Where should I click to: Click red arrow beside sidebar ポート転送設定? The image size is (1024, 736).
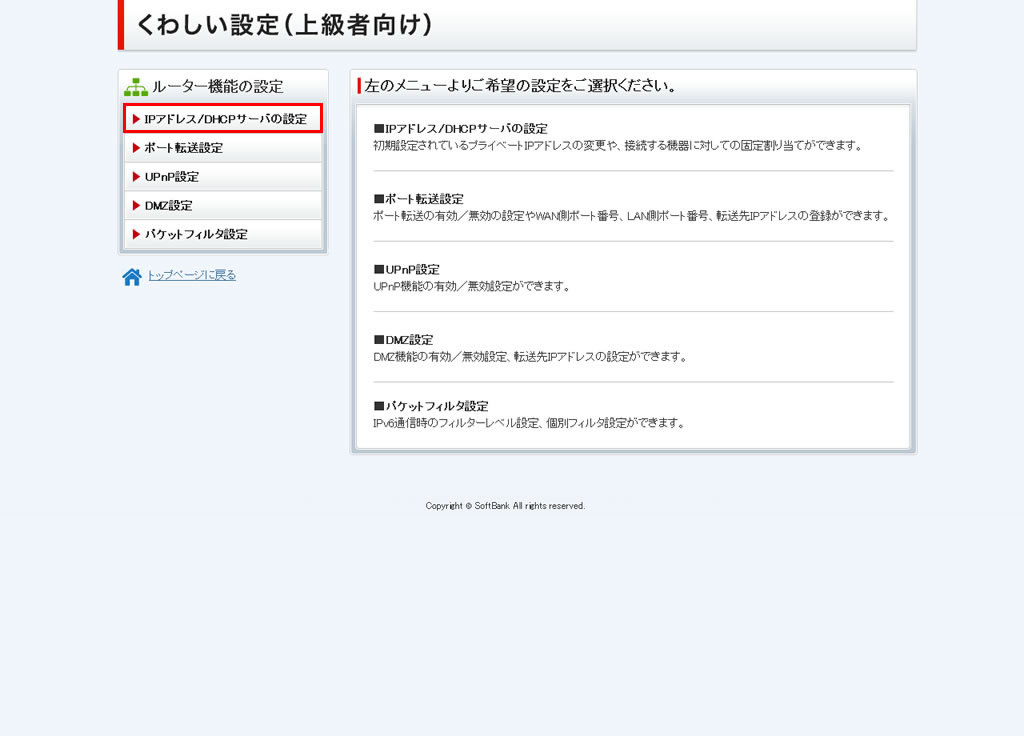pos(137,148)
